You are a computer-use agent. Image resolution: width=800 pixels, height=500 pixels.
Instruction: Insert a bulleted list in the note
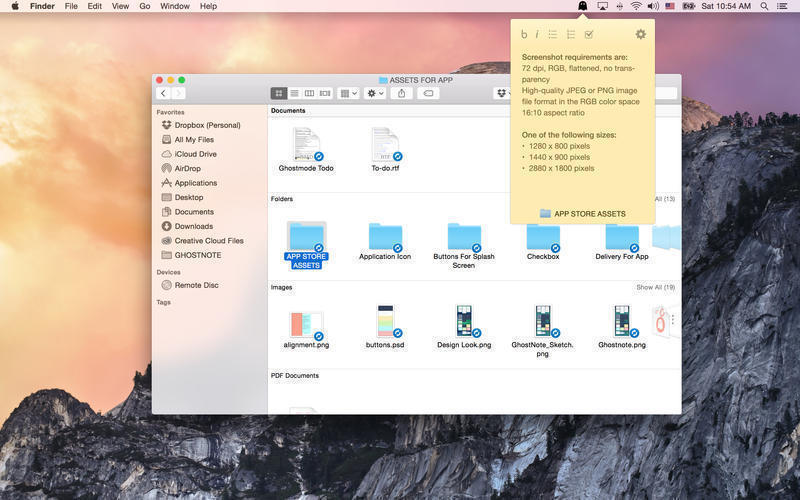(x=553, y=34)
